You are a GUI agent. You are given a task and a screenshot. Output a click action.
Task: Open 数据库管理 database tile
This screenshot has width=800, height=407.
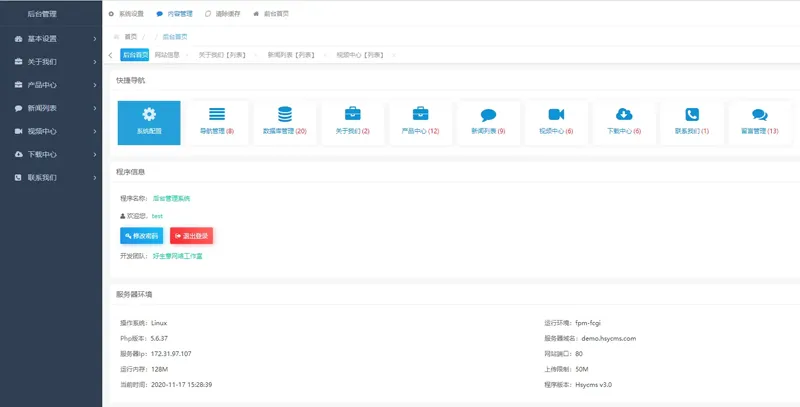(x=285, y=122)
